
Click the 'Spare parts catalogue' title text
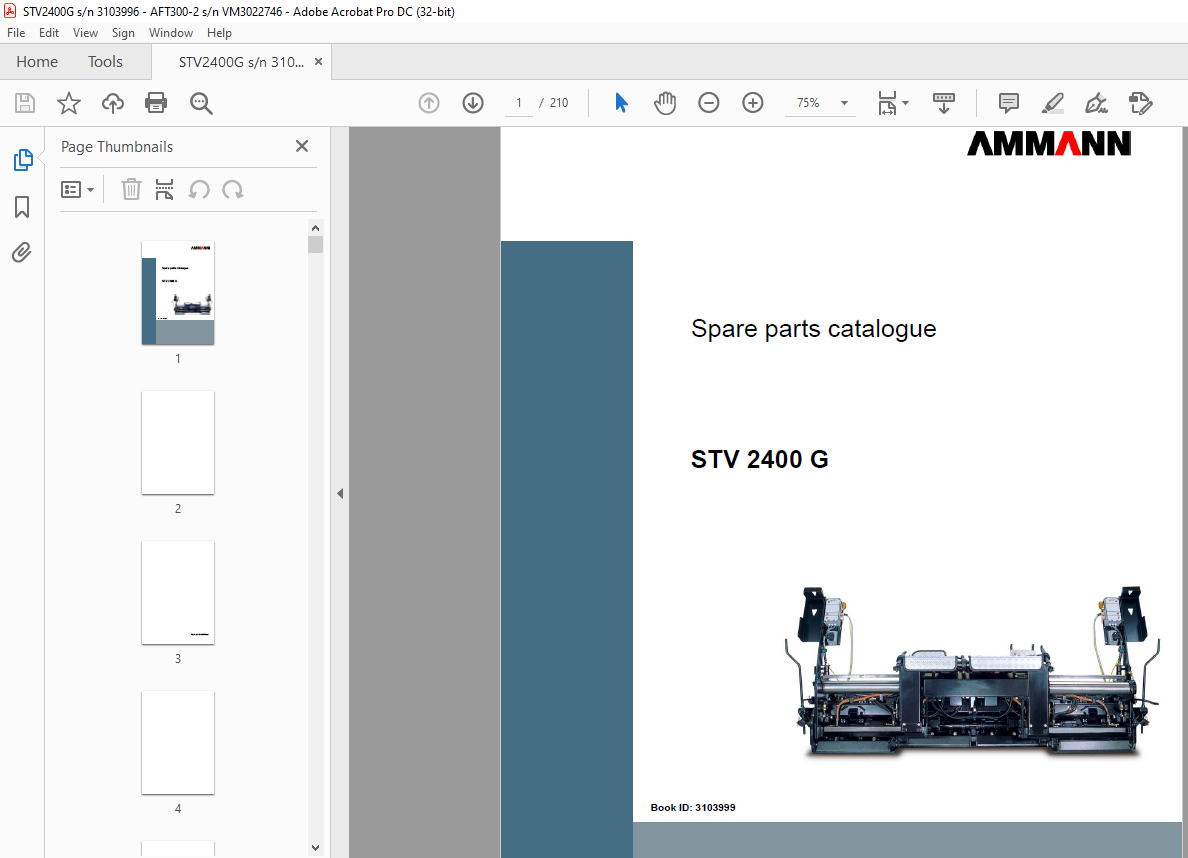(814, 329)
